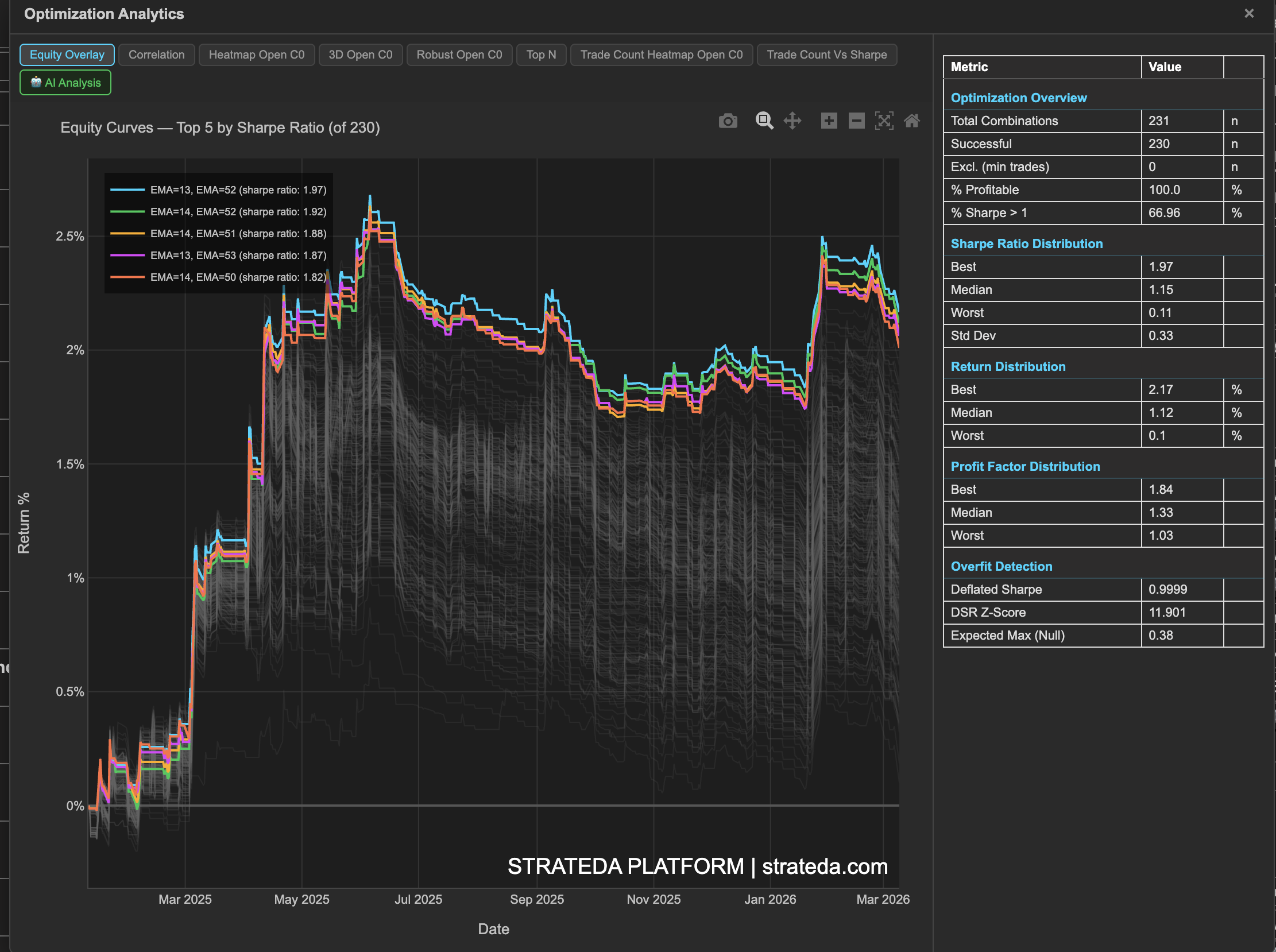
Task: Select the purple EMA=13, EMA=53 color swatch
Action: coord(128,256)
